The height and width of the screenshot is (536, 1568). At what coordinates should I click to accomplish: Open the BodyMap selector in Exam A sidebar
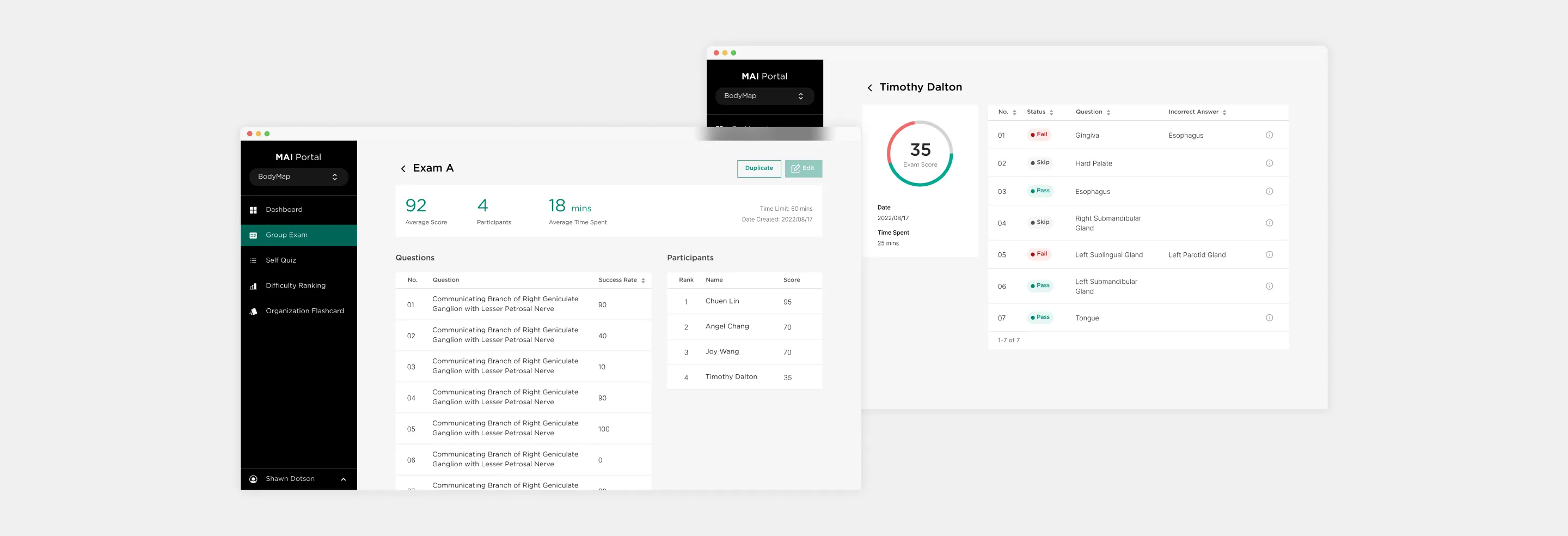(298, 176)
